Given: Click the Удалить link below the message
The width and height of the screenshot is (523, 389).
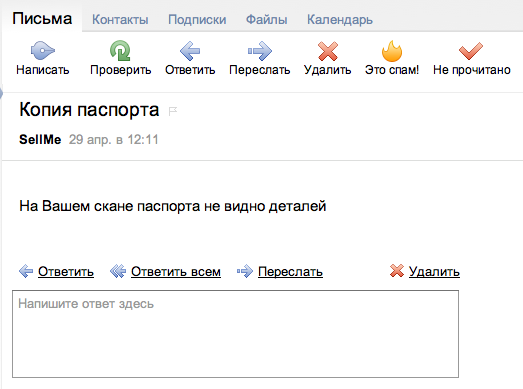Looking at the screenshot, I should click(434, 272).
